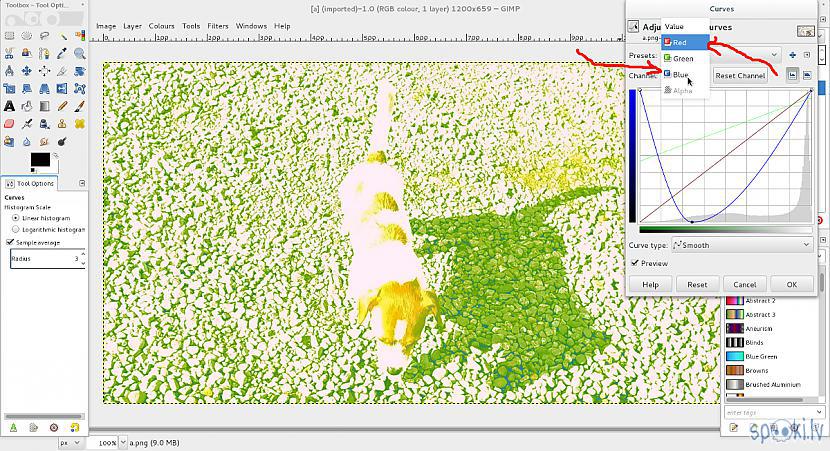The width and height of the screenshot is (830, 451).
Task: Select the Alignment tool
Action: 44,71
